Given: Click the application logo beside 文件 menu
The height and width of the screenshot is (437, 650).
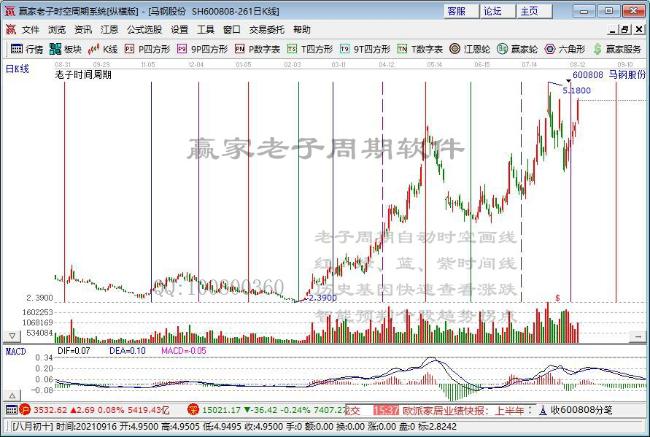Looking at the screenshot, I should click(11, 29).
